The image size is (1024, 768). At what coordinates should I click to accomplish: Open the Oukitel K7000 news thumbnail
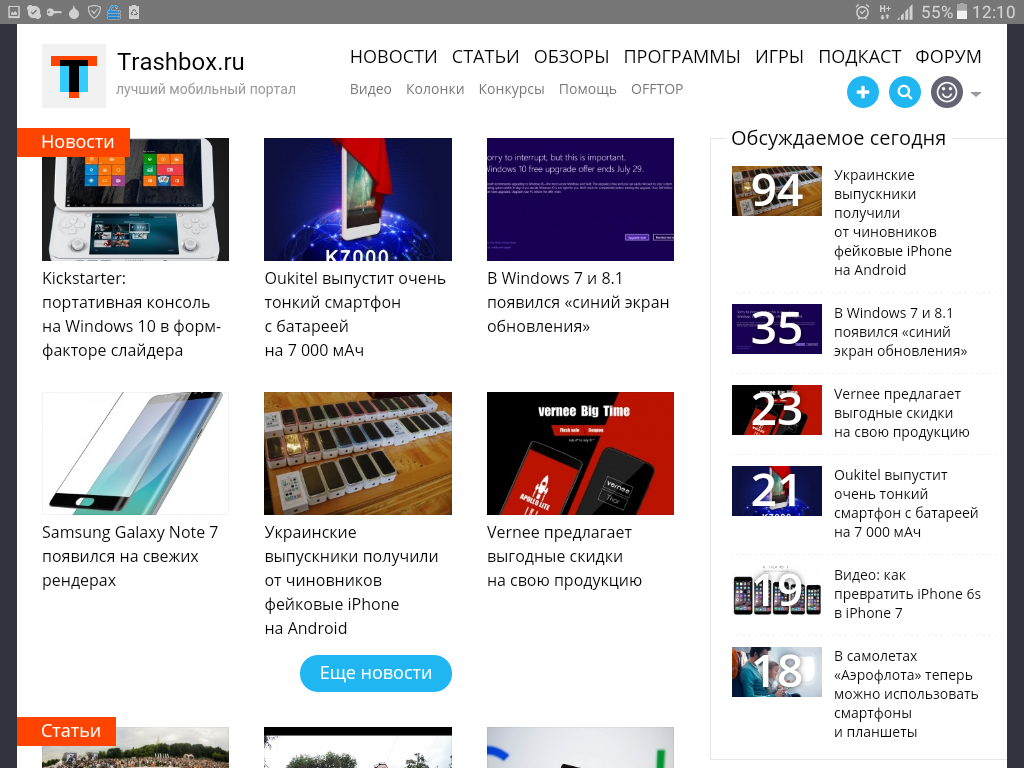tap(358, 199)
